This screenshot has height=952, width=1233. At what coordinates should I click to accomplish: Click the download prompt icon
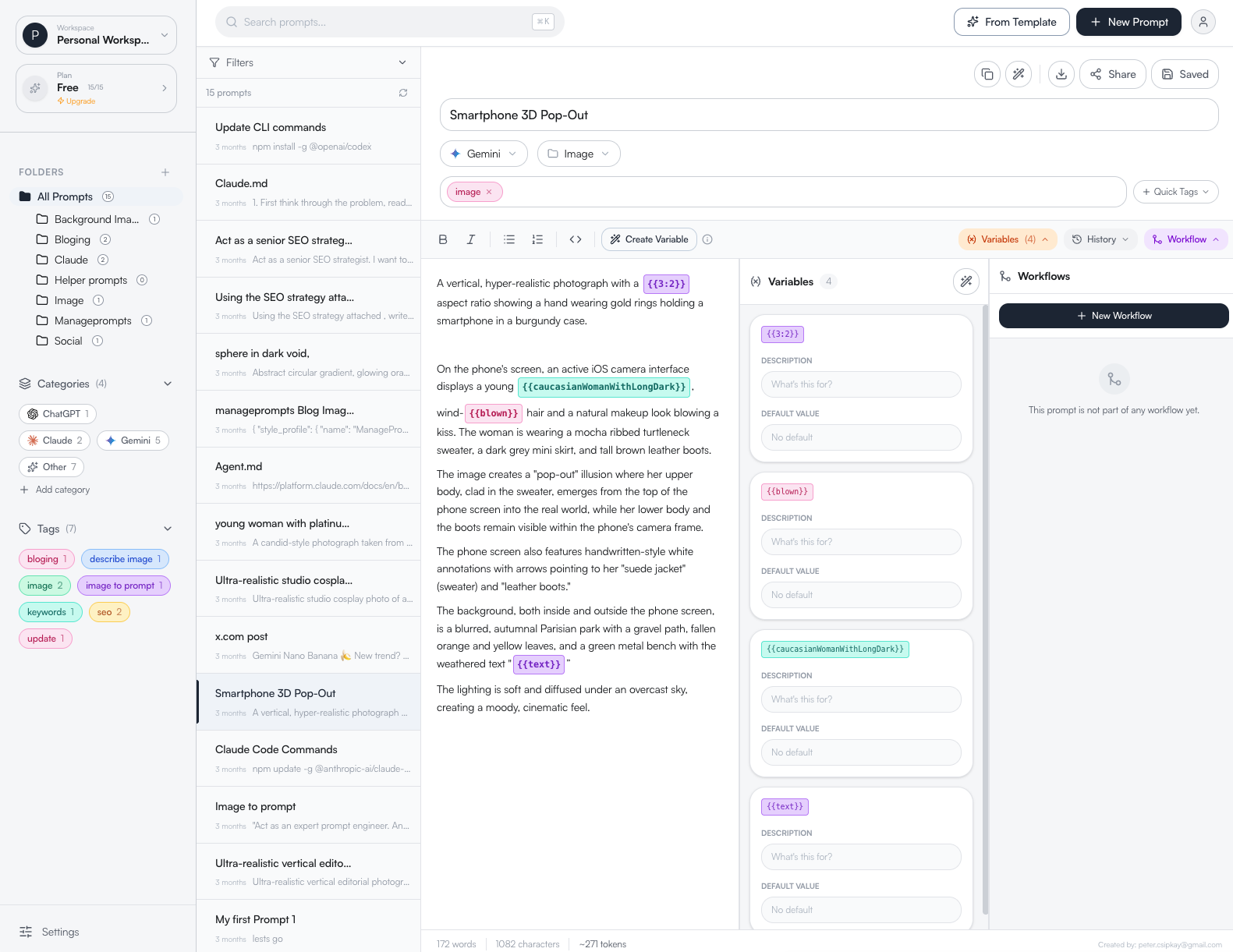click(x=1061, y=74)
